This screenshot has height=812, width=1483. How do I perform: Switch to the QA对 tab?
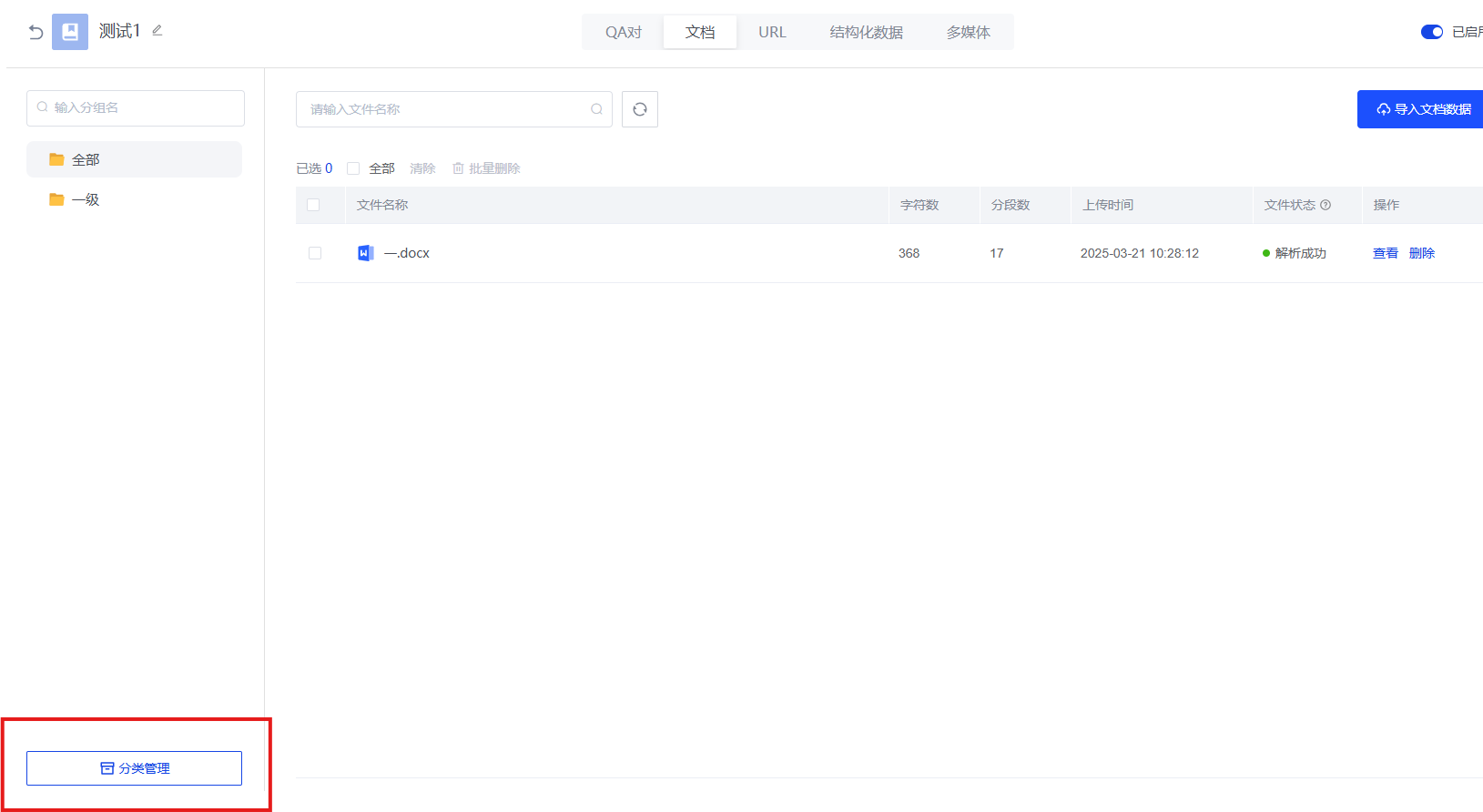coord(624,32)
